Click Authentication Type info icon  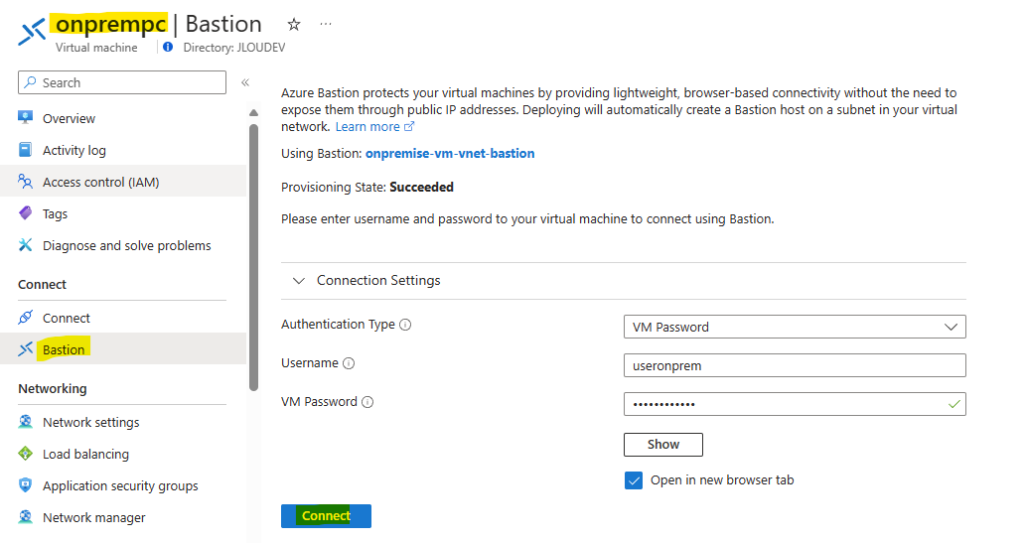point(405,325)
